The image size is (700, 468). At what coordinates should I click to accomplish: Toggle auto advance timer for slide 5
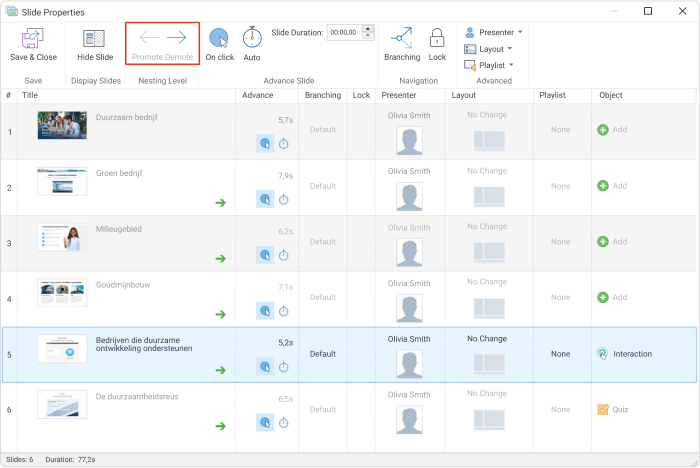click(283, 367)
